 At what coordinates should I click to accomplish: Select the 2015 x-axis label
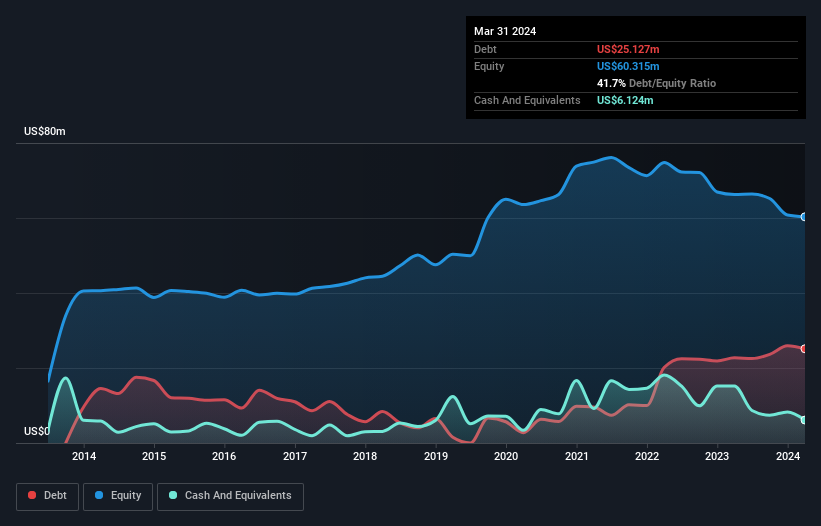(x=154, y=457)
